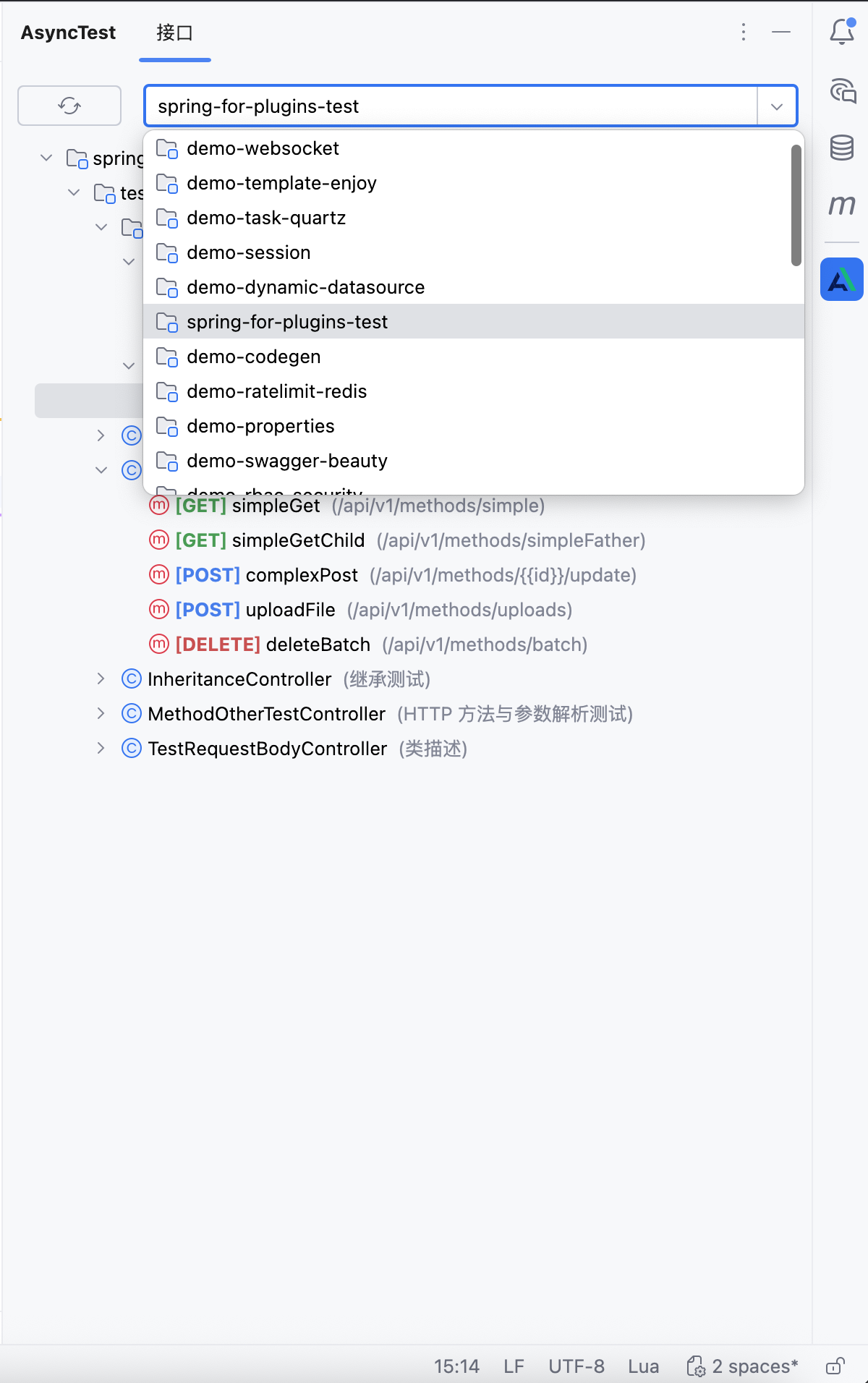Click the three-dot options menu icon

click(x=743, y=32)
